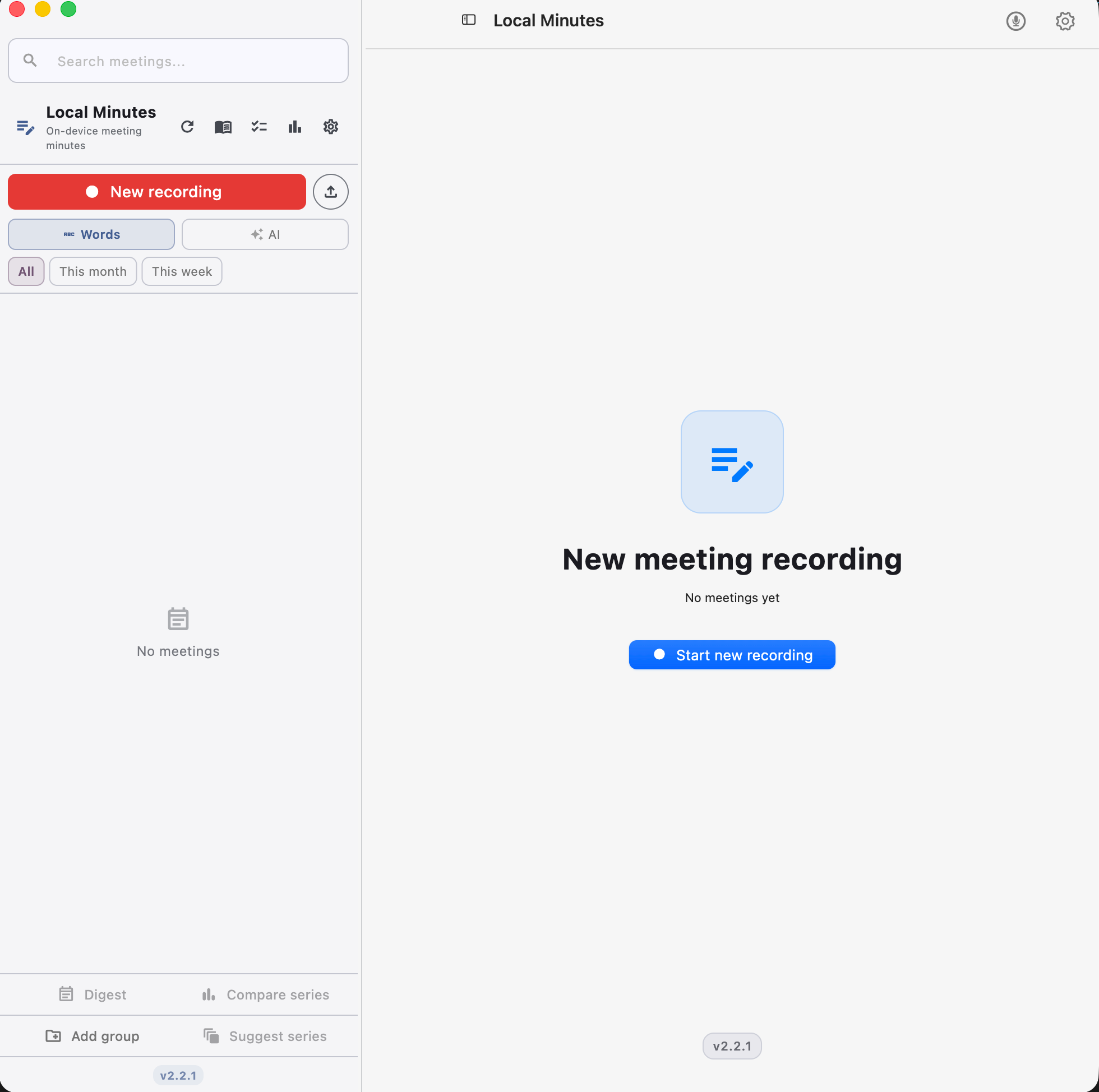
Task: Click the 'New meeting recording' heading
Action: [x=732, y=559]
